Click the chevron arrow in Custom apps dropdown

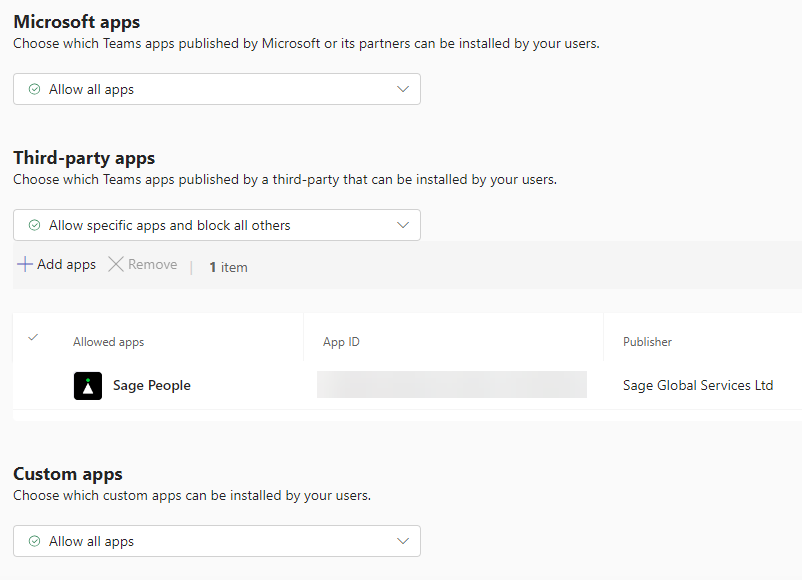tap(403, 542)
